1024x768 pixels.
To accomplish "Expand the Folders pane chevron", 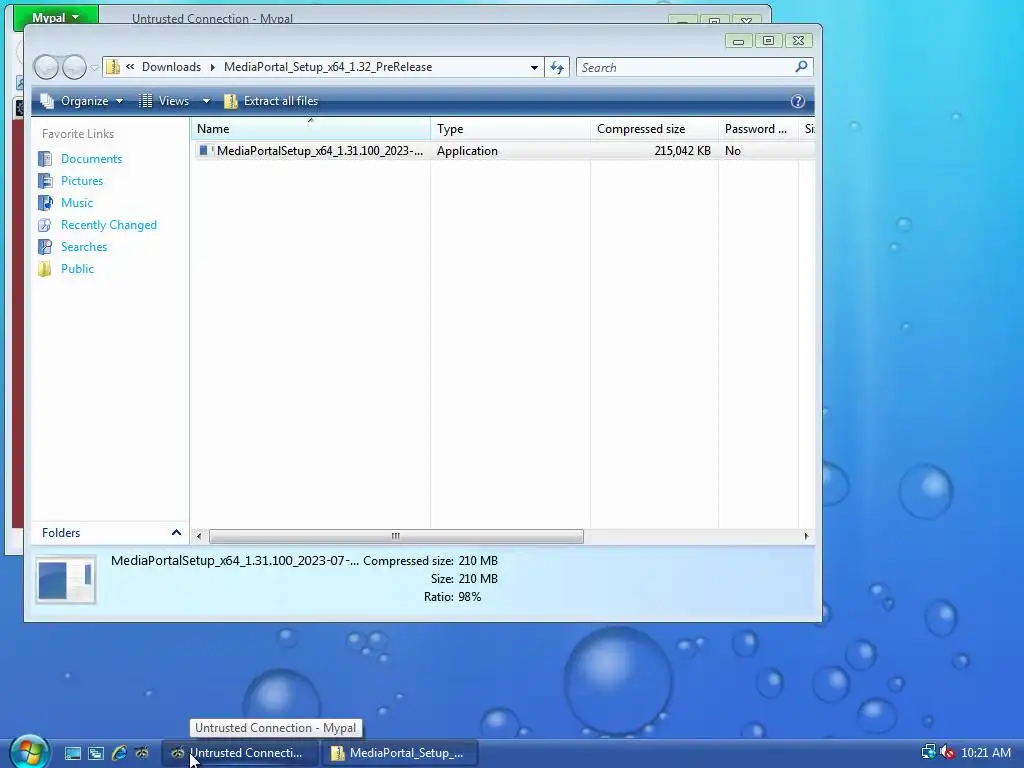I will [x=176, y=533].
